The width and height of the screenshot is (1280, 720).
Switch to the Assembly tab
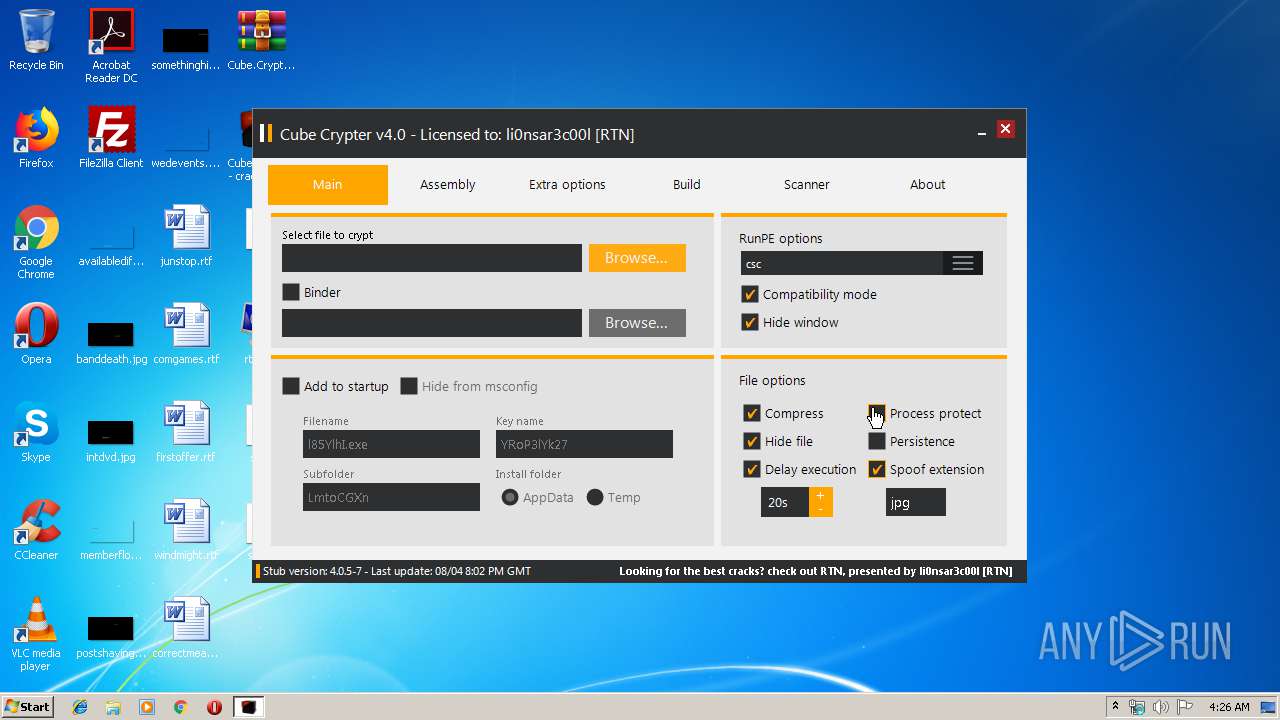pos(447,184)
